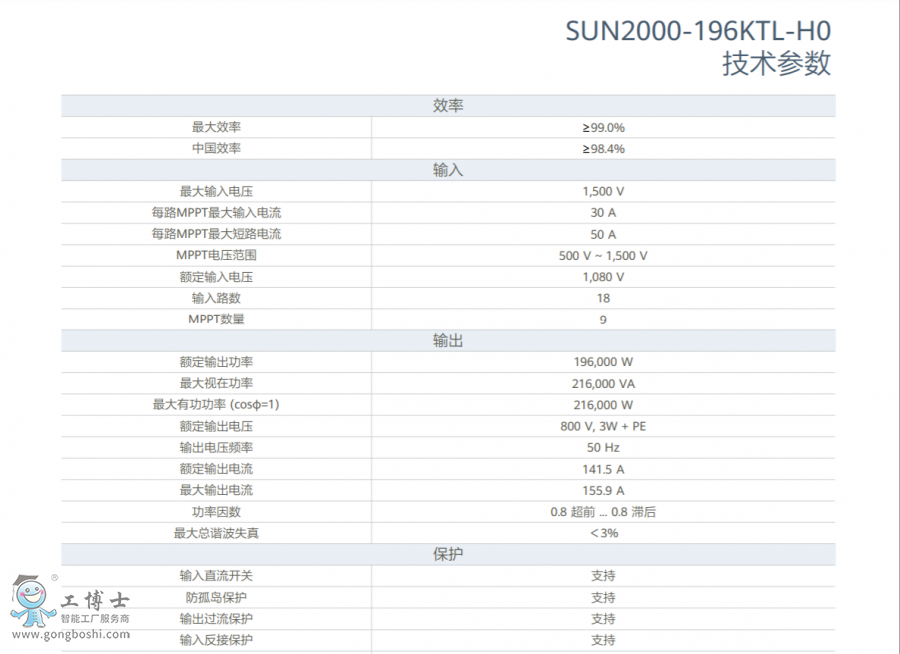Click the 最大输入电压 label cell
This screenshot has width=900, height=654.
coord(216,191)
